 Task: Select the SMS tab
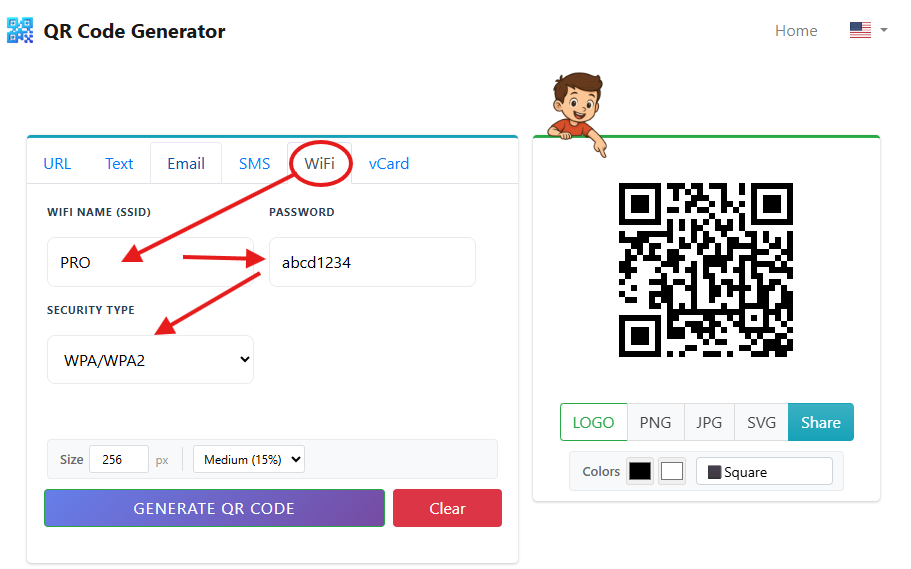click(x=254, y=163)
